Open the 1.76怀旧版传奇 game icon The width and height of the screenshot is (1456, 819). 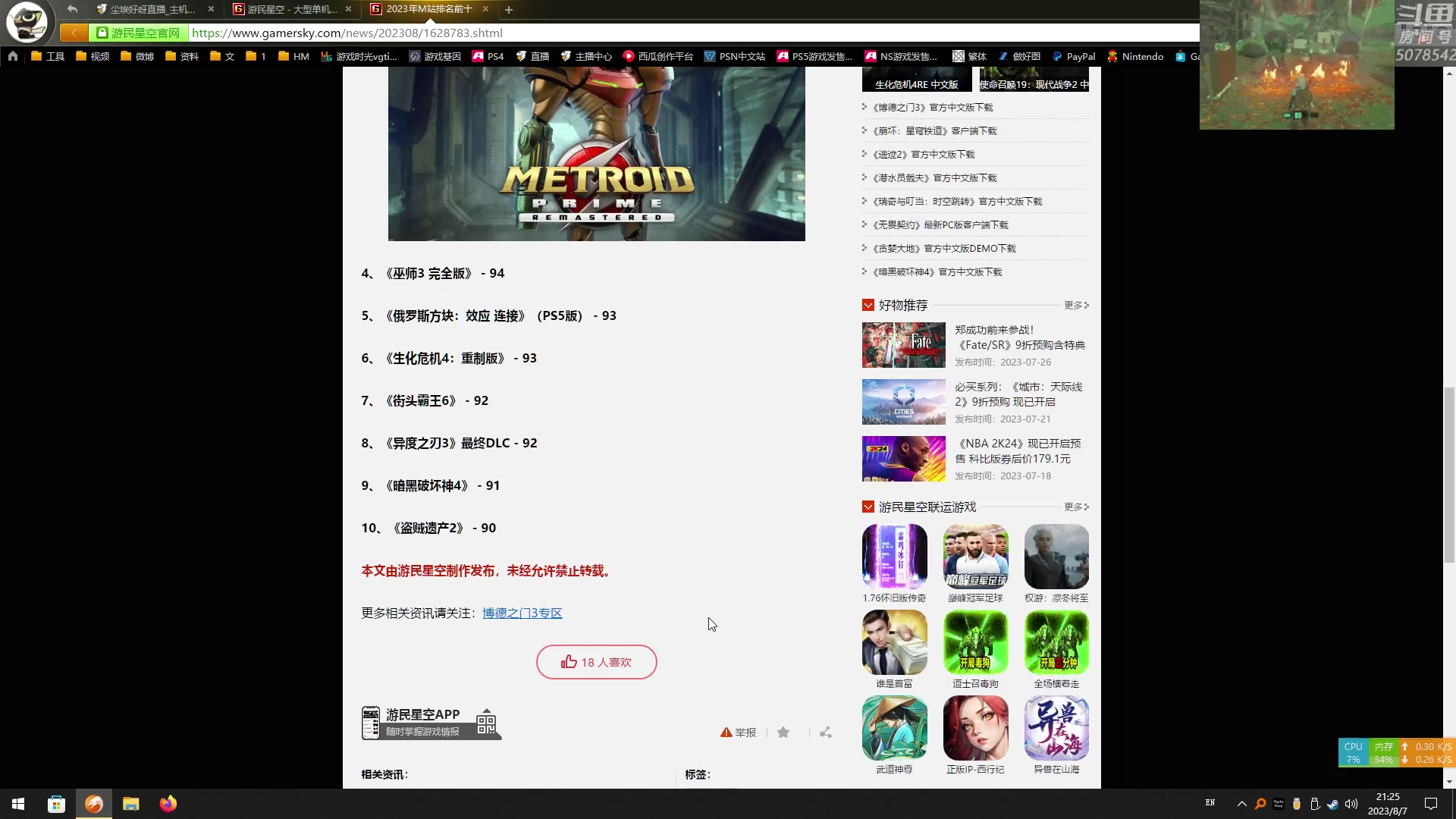[x=895, y=557]
